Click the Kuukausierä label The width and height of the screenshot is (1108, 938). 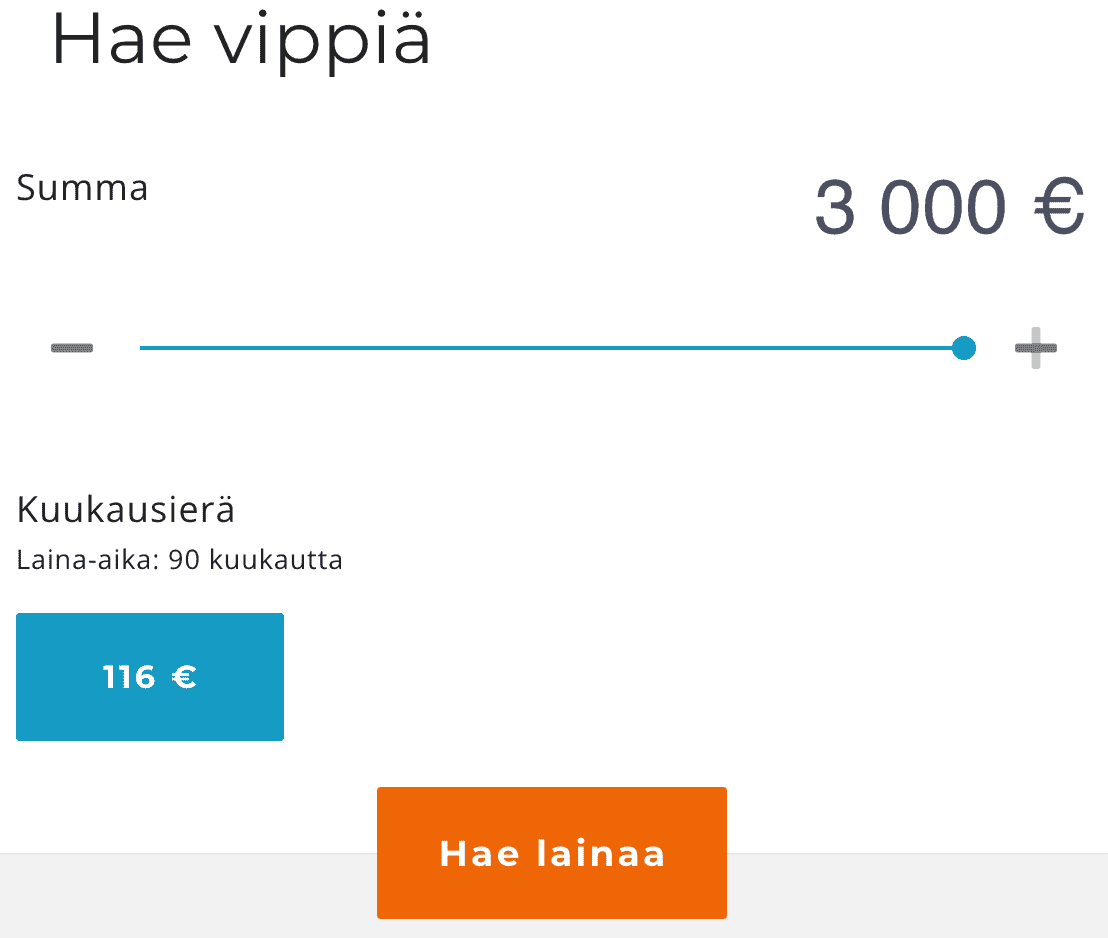pyautogui.click(x=126, y=510)
